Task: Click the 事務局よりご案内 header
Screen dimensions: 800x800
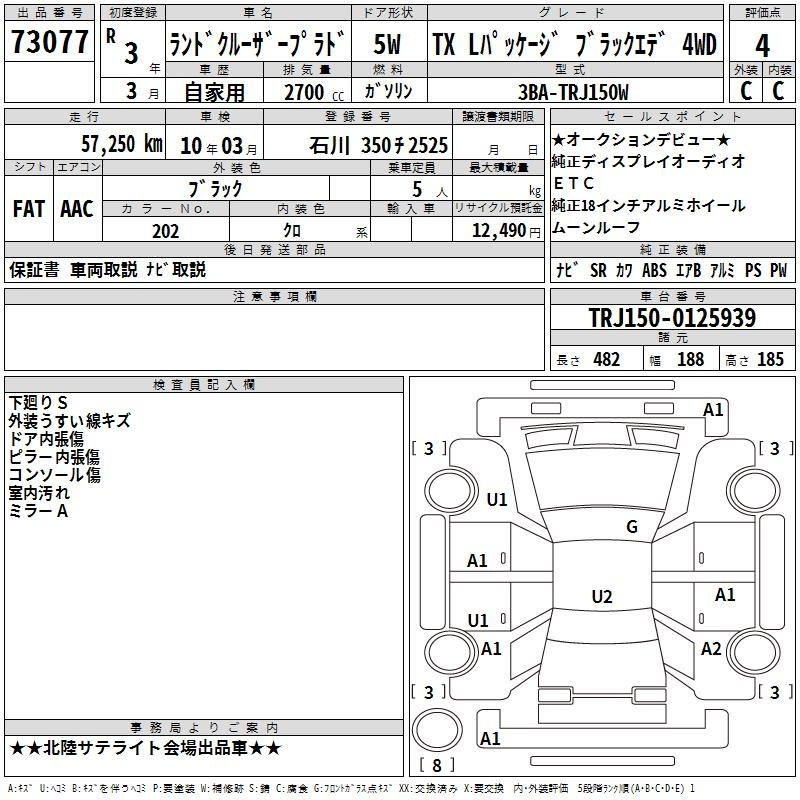Action: 204,728
